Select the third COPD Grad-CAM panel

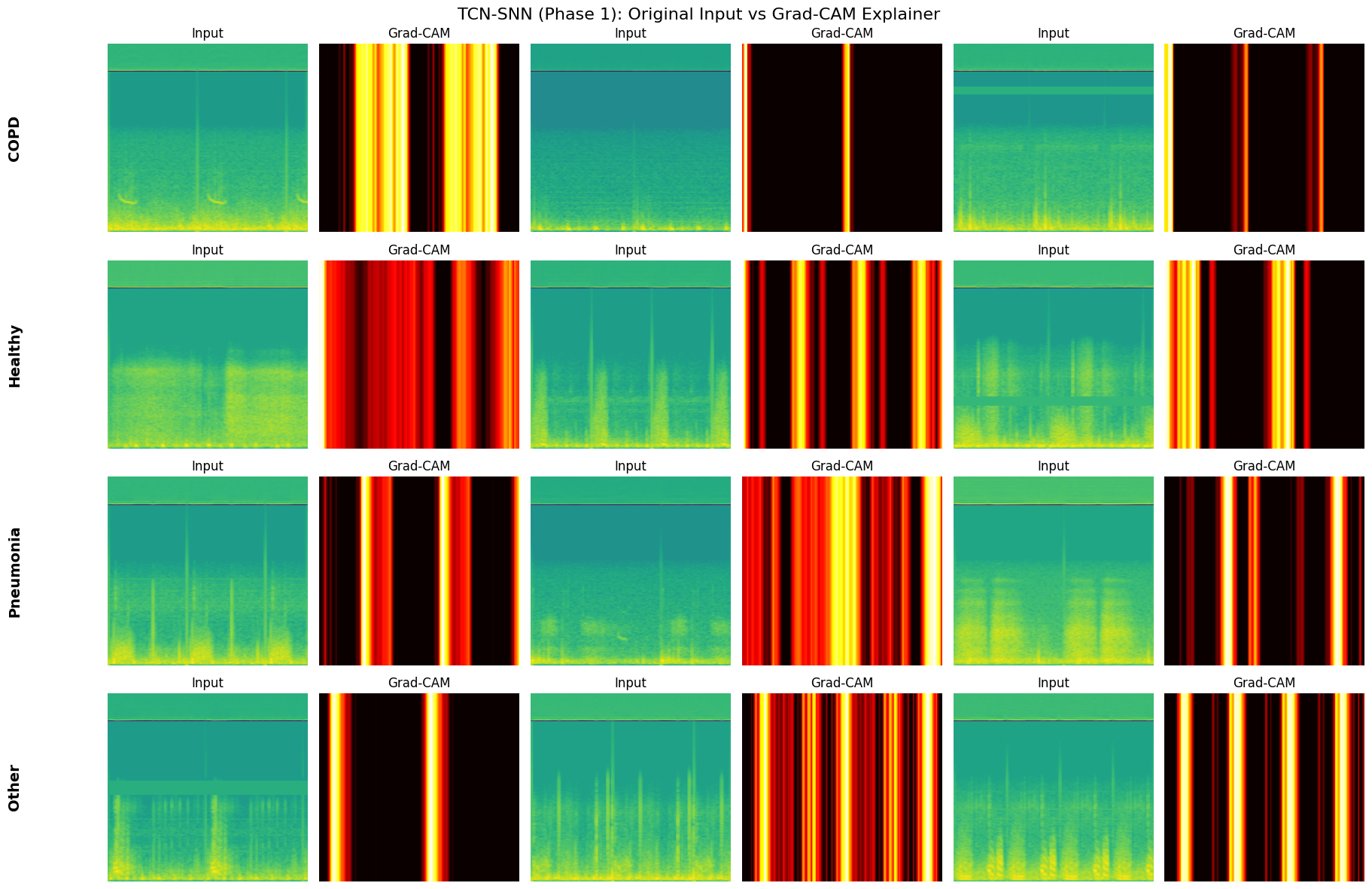1264,135
